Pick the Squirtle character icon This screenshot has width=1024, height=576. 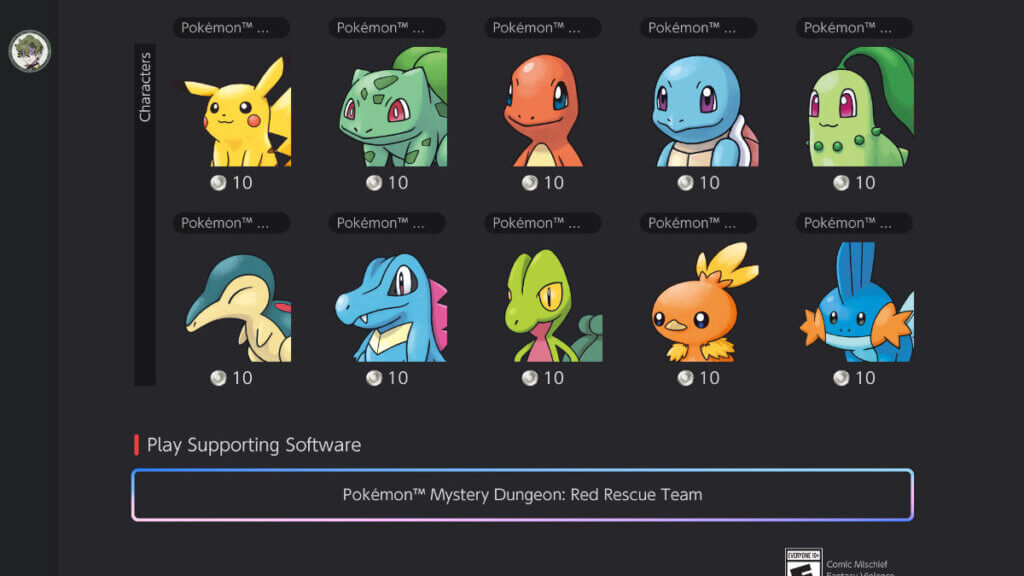[699, 107]
